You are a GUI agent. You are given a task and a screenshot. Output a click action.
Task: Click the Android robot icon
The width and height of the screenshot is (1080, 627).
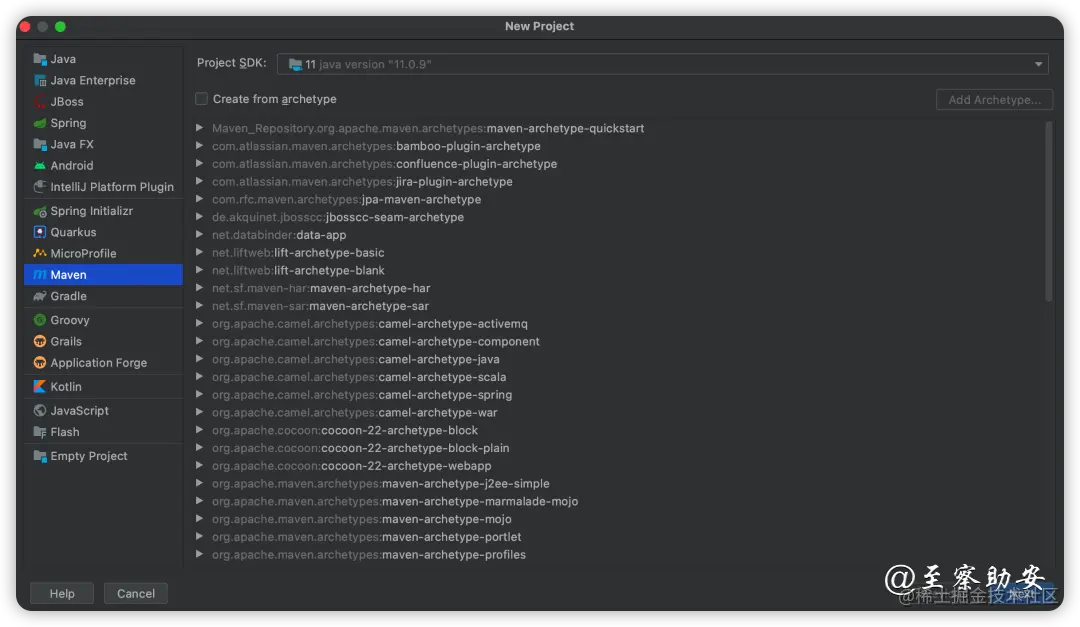tap(40, 166)
